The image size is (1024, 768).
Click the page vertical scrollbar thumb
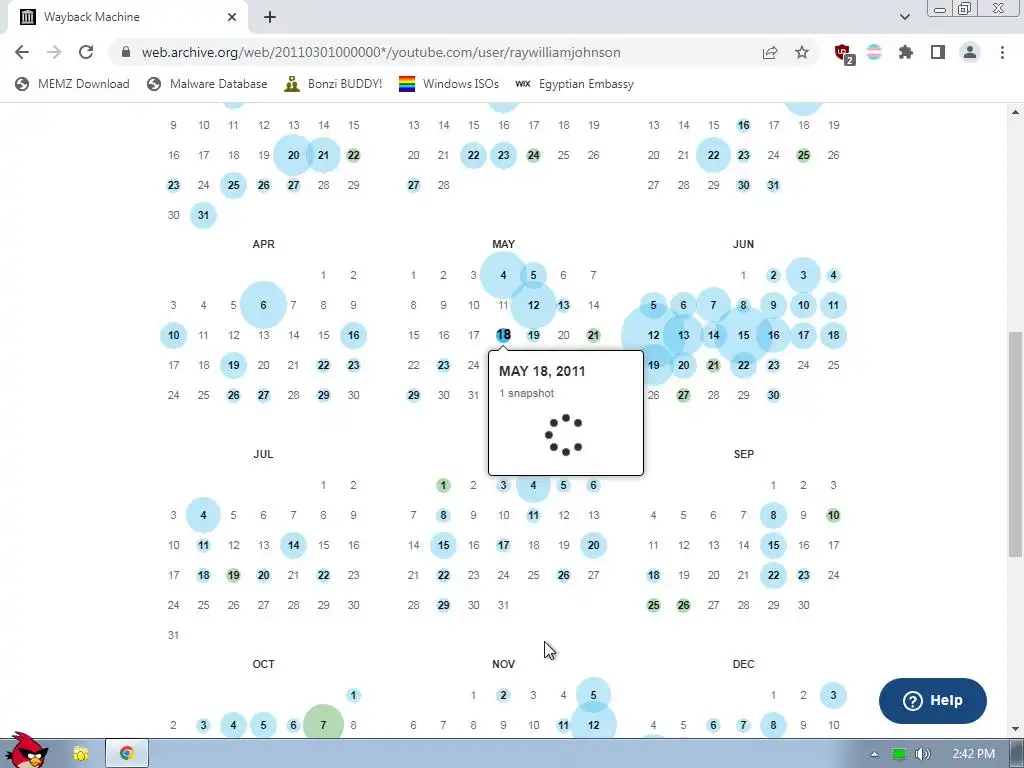coord(1016,444)
